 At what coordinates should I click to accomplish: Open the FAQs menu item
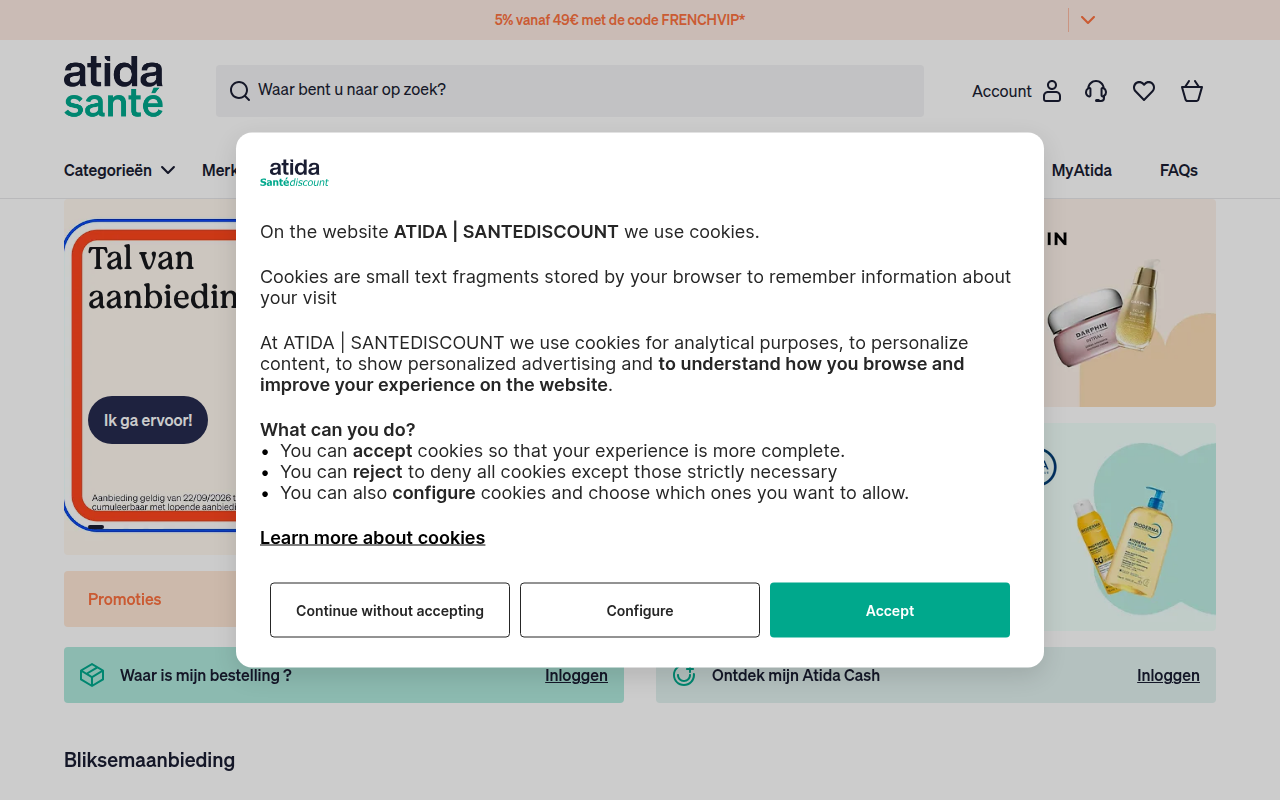coord(1179,170)
